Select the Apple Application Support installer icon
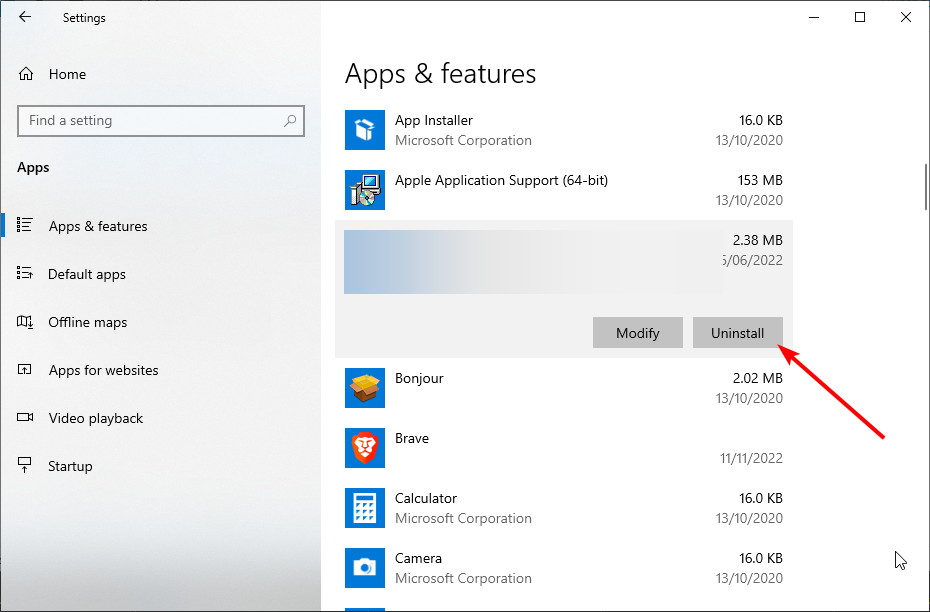Viewport: 930px width, 612px height. [x=365, y=190]
